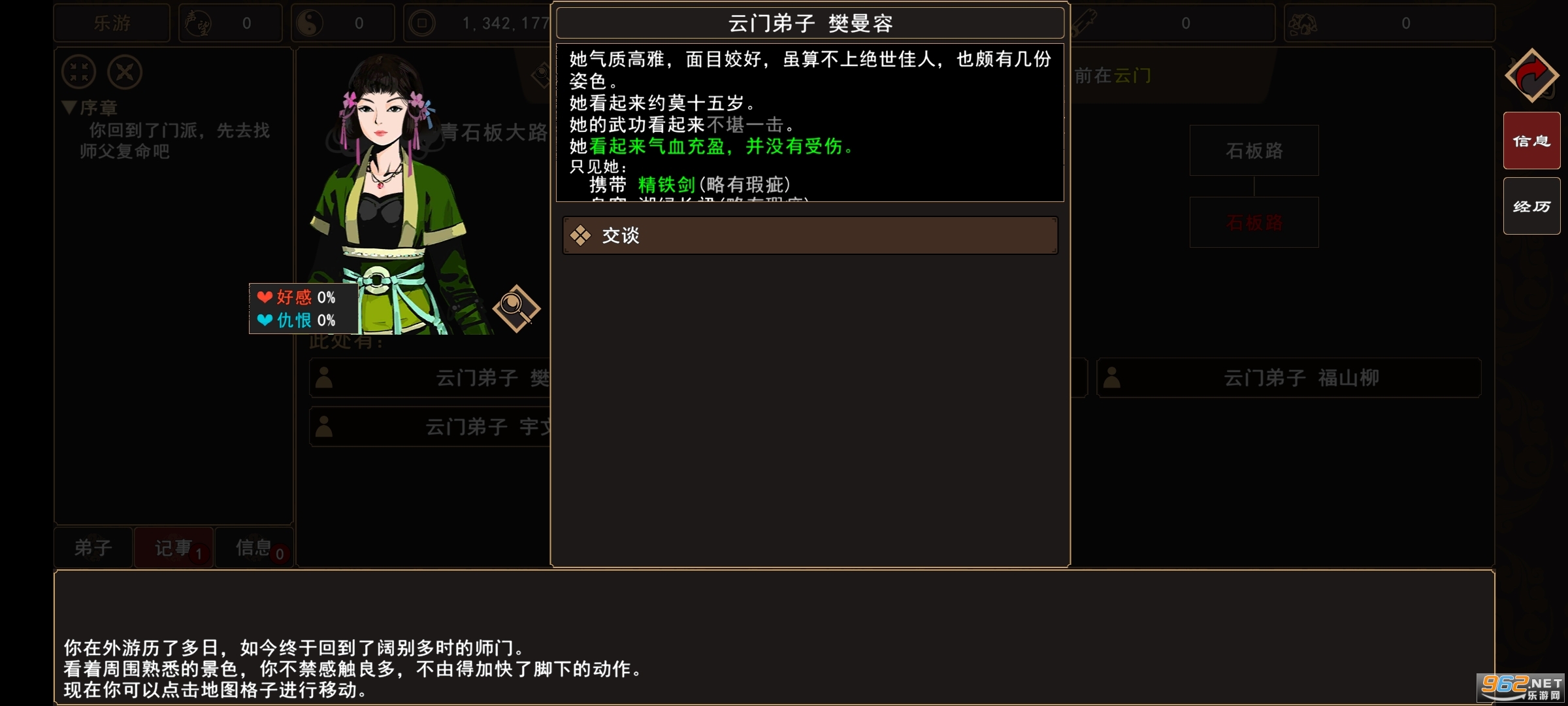The height and width of the screenshot is (706, 1568).
Task: Click the yin-yang icon in top bar
Action: (310, 24)
